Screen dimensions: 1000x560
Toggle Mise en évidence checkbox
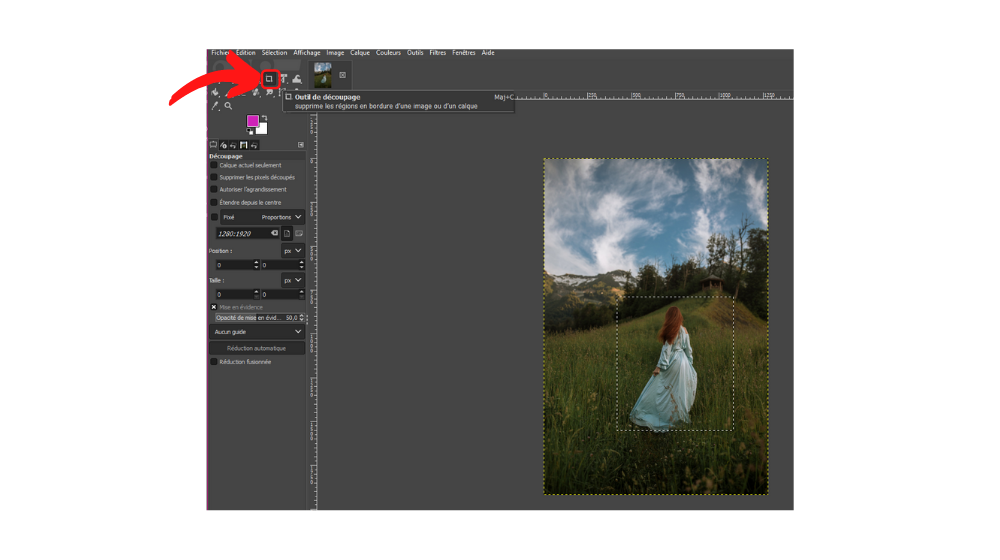click(214, 307)
